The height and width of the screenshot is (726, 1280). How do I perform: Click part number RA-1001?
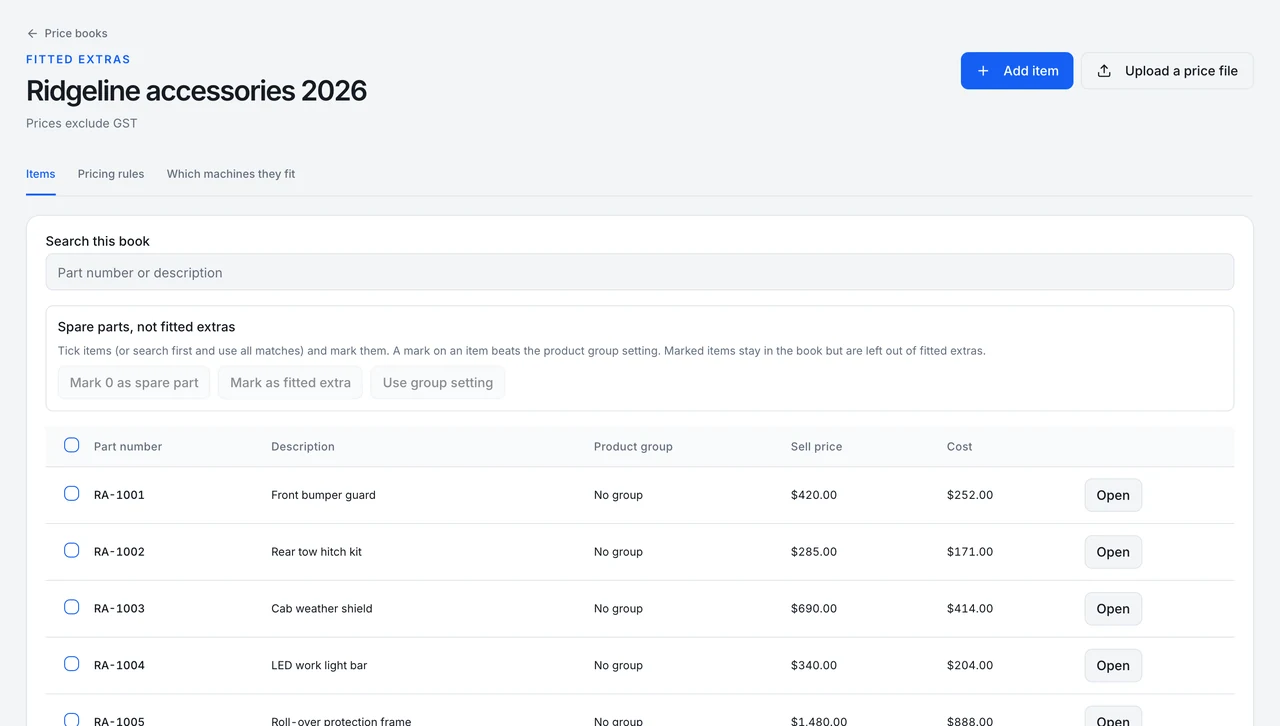pos(119,495)
